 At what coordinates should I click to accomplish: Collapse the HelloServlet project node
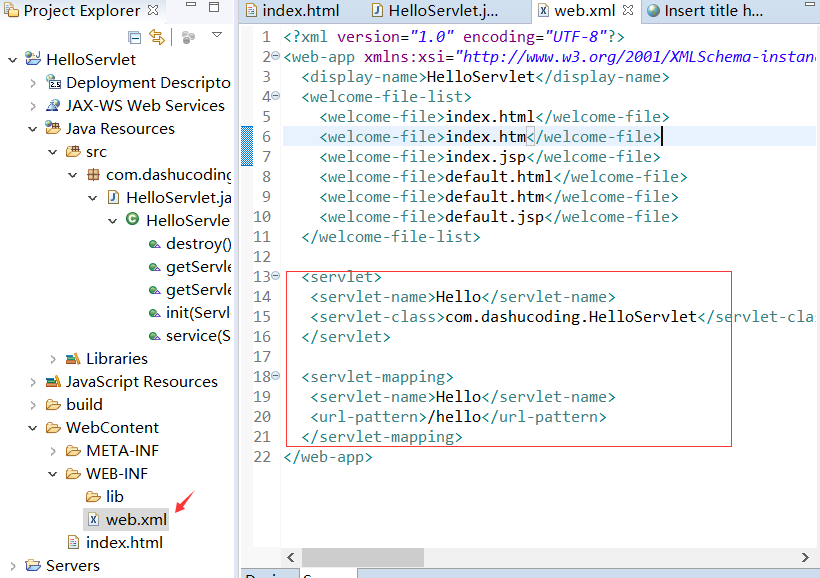coord(13,60)
